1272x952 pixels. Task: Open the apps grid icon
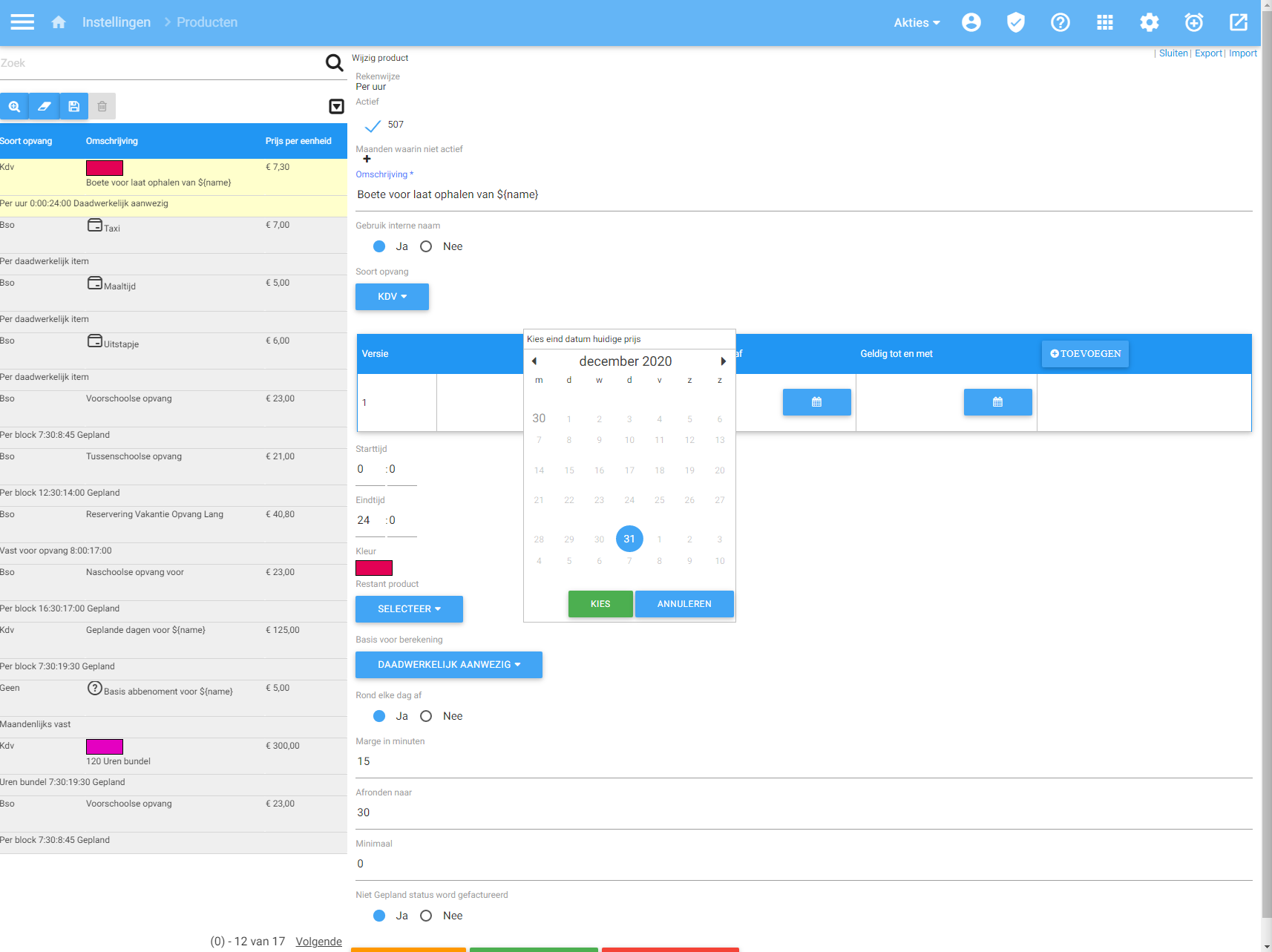[x=1104, y=22]
